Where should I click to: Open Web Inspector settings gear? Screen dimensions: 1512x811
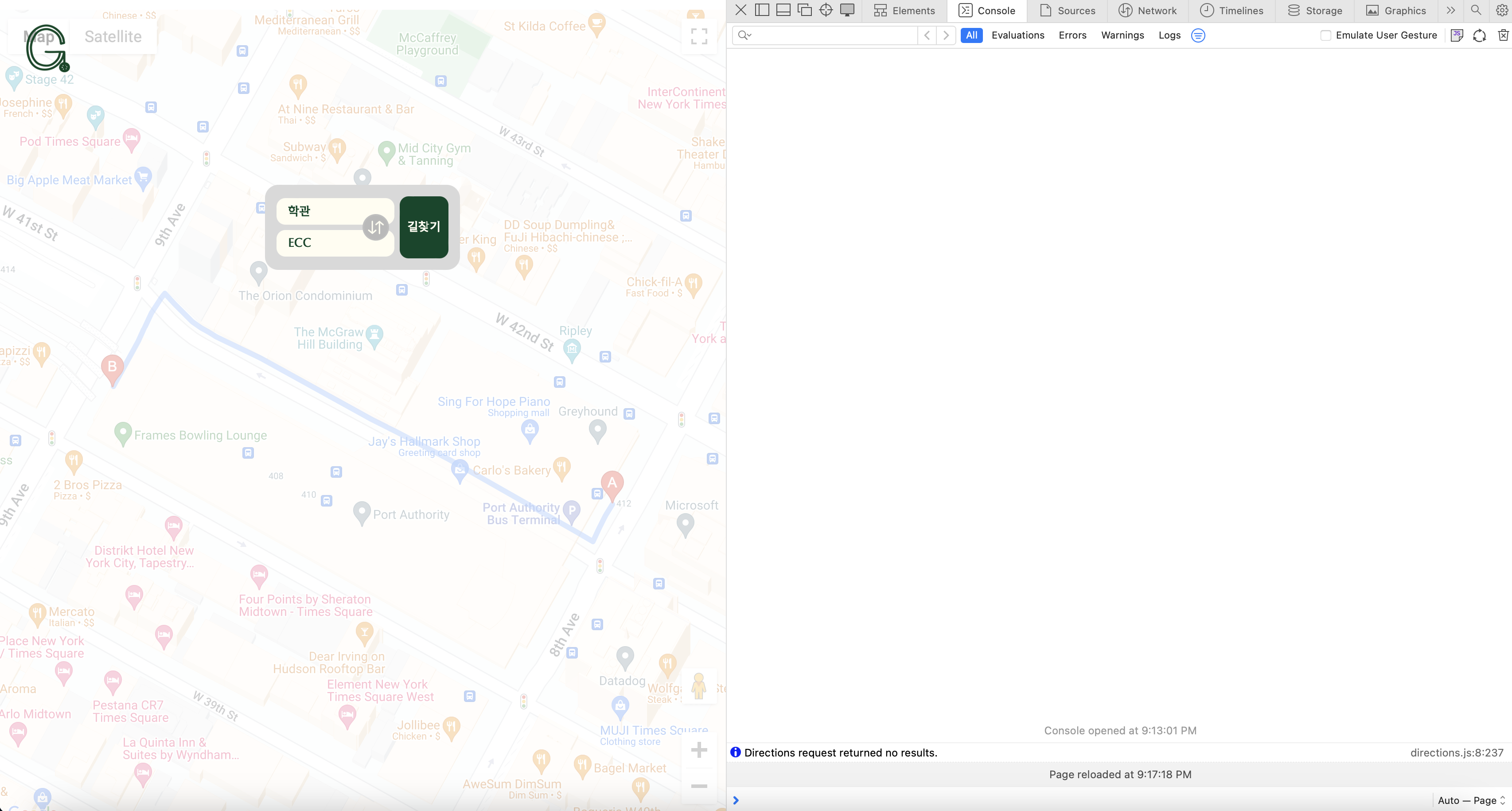coord(1501,10)
